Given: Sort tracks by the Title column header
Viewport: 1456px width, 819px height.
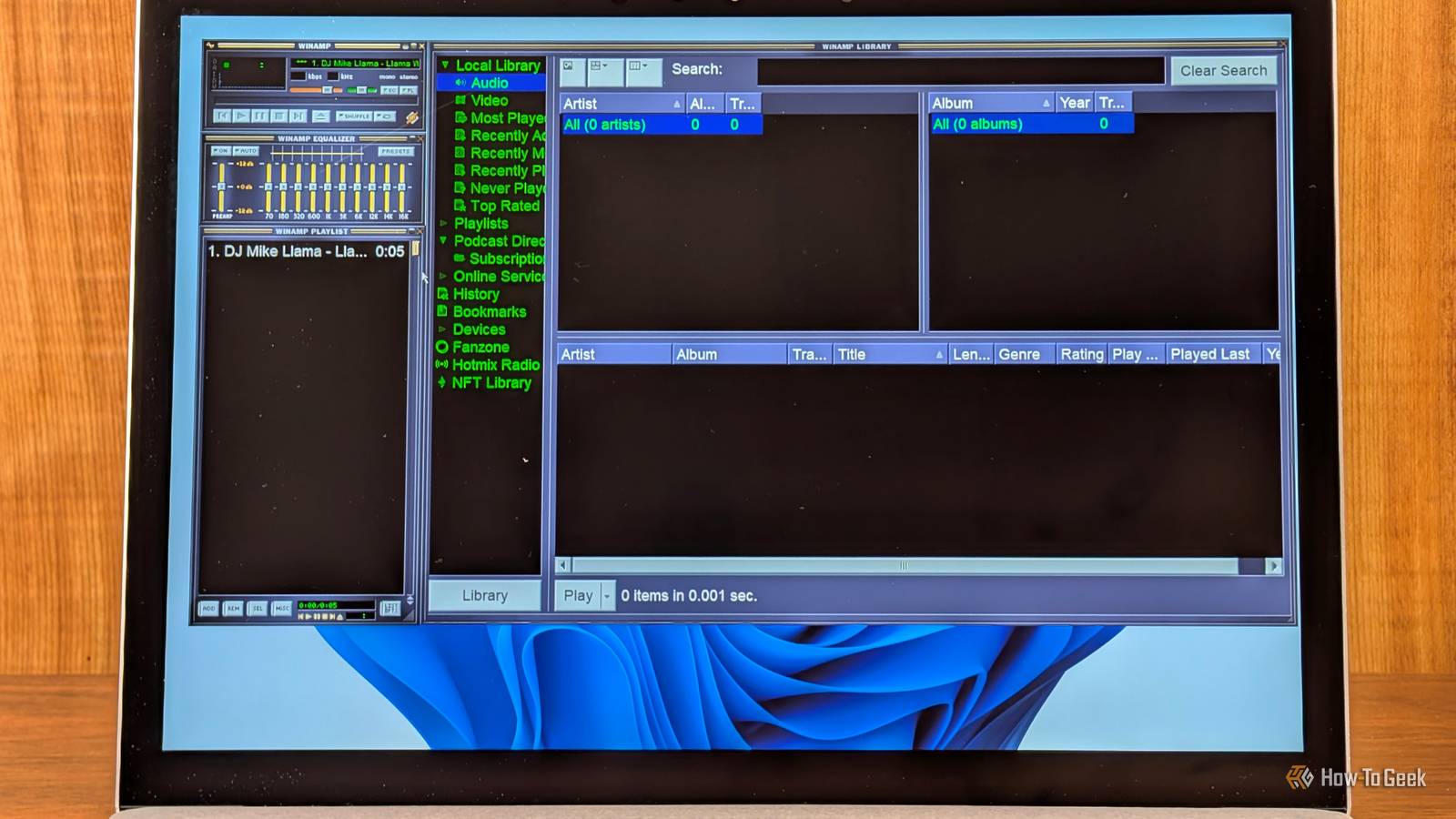Looking at the screenshot, I should point(889,354).
